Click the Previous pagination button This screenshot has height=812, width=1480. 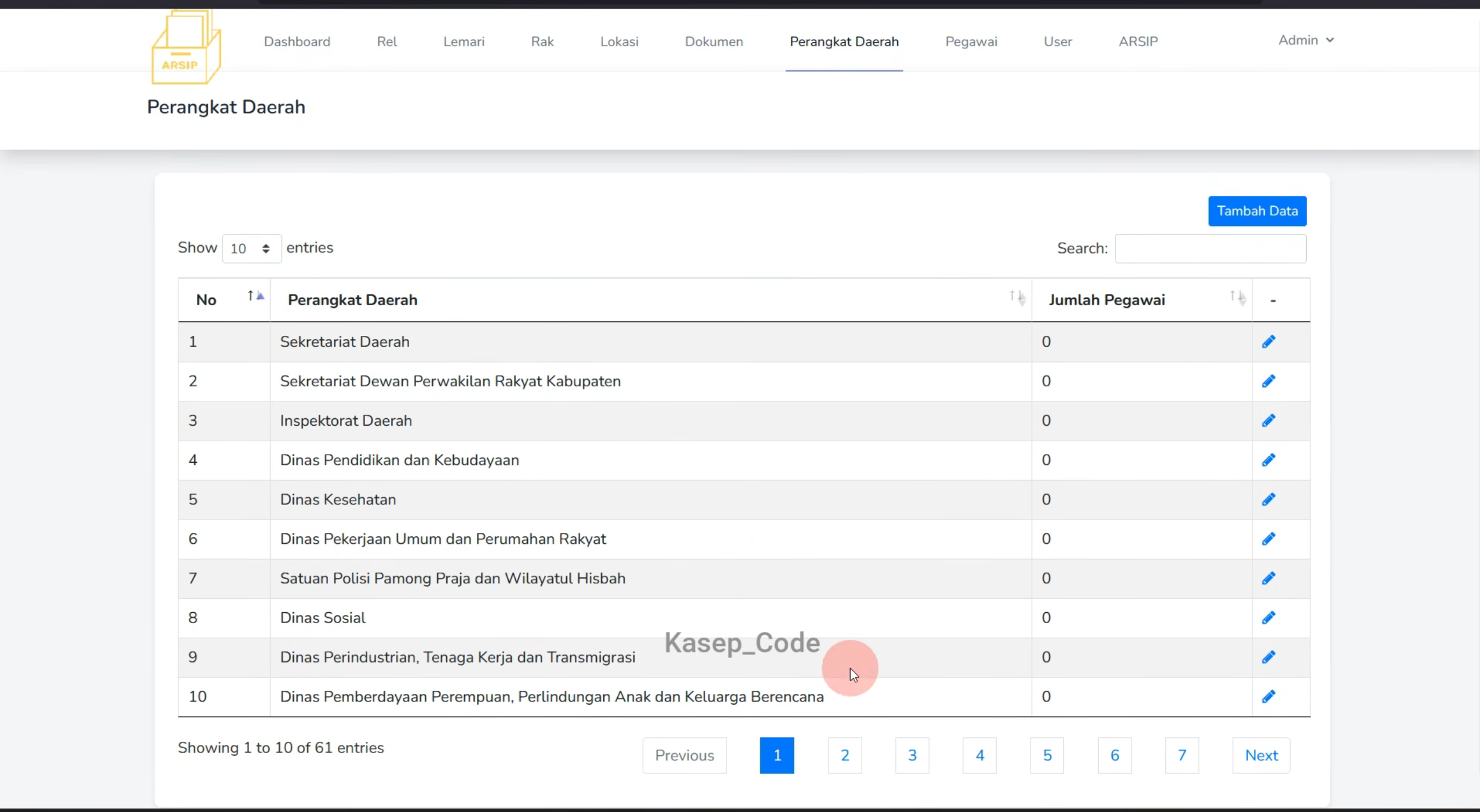pyautogui.click(x=684, y=755)
